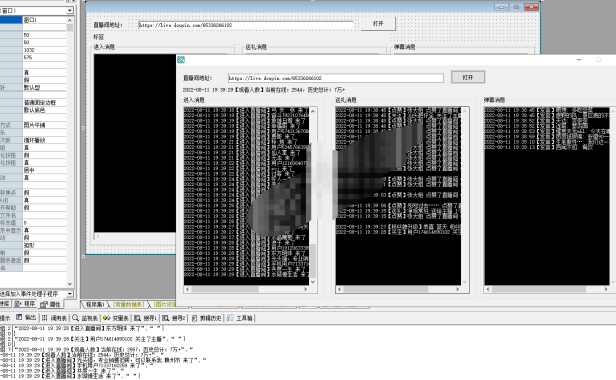This screenshot has width=616, height=380.
Task: Open the 输出 output tab
Action: [x=26, y=318]
